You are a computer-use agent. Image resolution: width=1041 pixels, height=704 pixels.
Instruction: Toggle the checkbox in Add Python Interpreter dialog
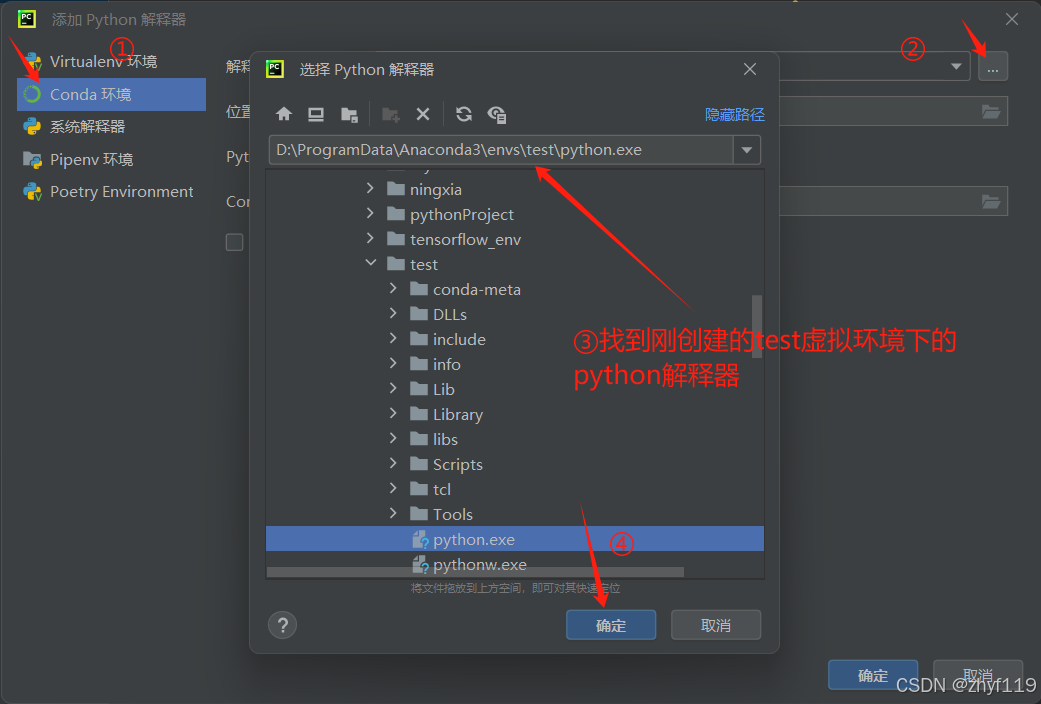pyautogui.click(x=234, y=242)
